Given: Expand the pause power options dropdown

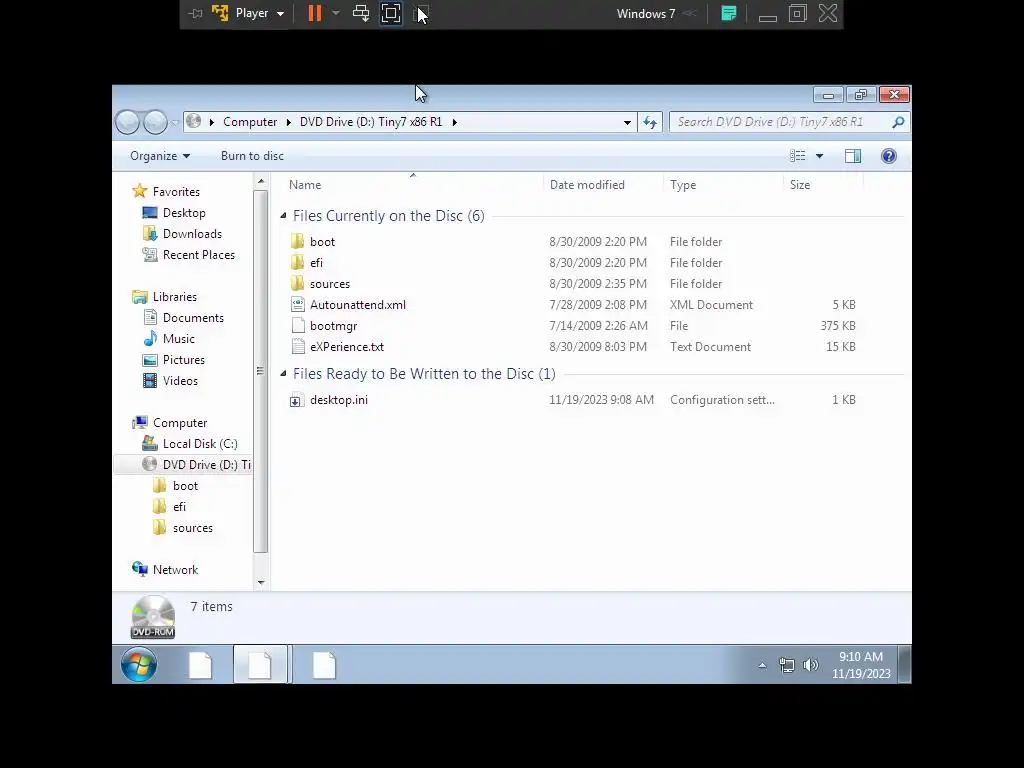Looking at the screenshot, I should pyautogui.click(x=336, y=13).
